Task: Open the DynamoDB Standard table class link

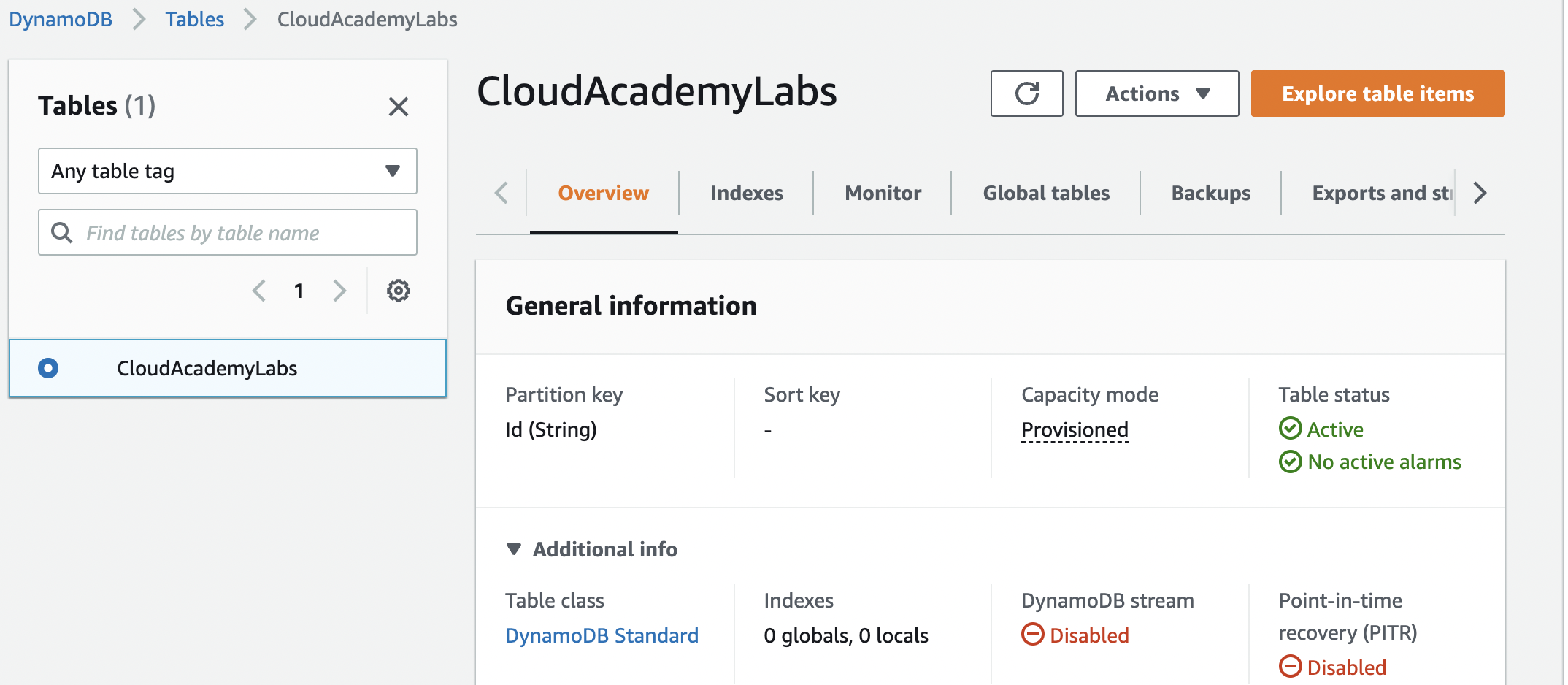Action: [602, 635]
